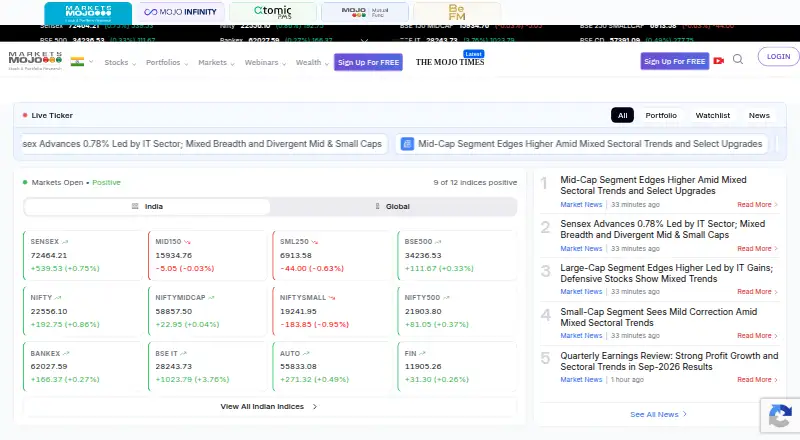Image resolution: width=800 pixels, height=440 pixels.
Task: Select the All filter in Live Ticker
Action: click(x=622, y=115)
